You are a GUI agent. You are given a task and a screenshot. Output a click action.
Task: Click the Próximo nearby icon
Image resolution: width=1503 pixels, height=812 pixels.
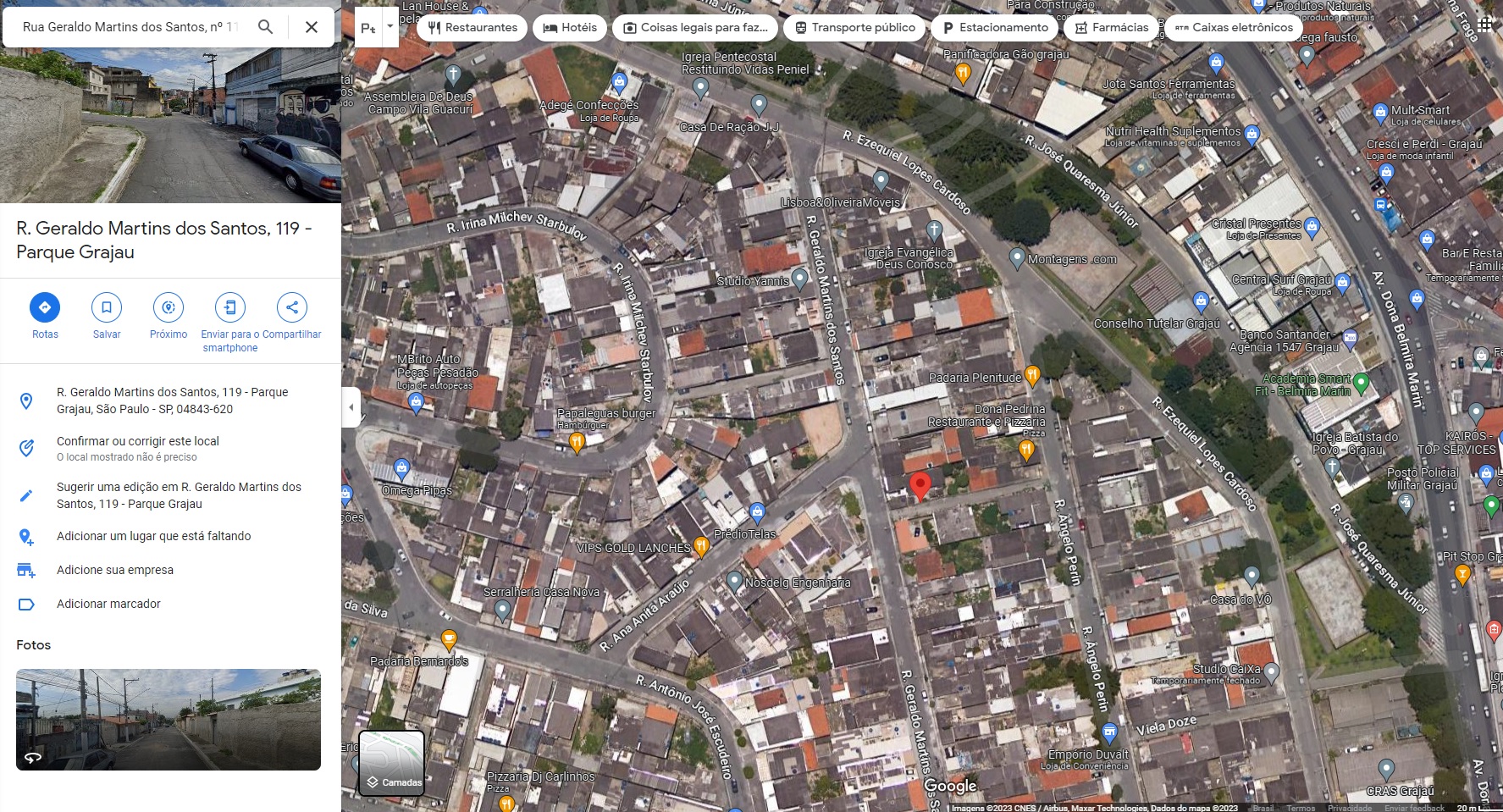tap(169, 307)
